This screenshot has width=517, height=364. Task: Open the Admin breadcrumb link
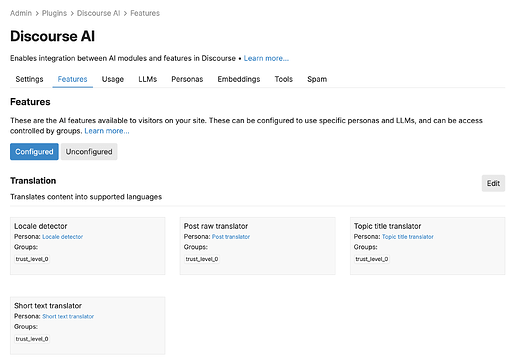click(x=21, y=13)
